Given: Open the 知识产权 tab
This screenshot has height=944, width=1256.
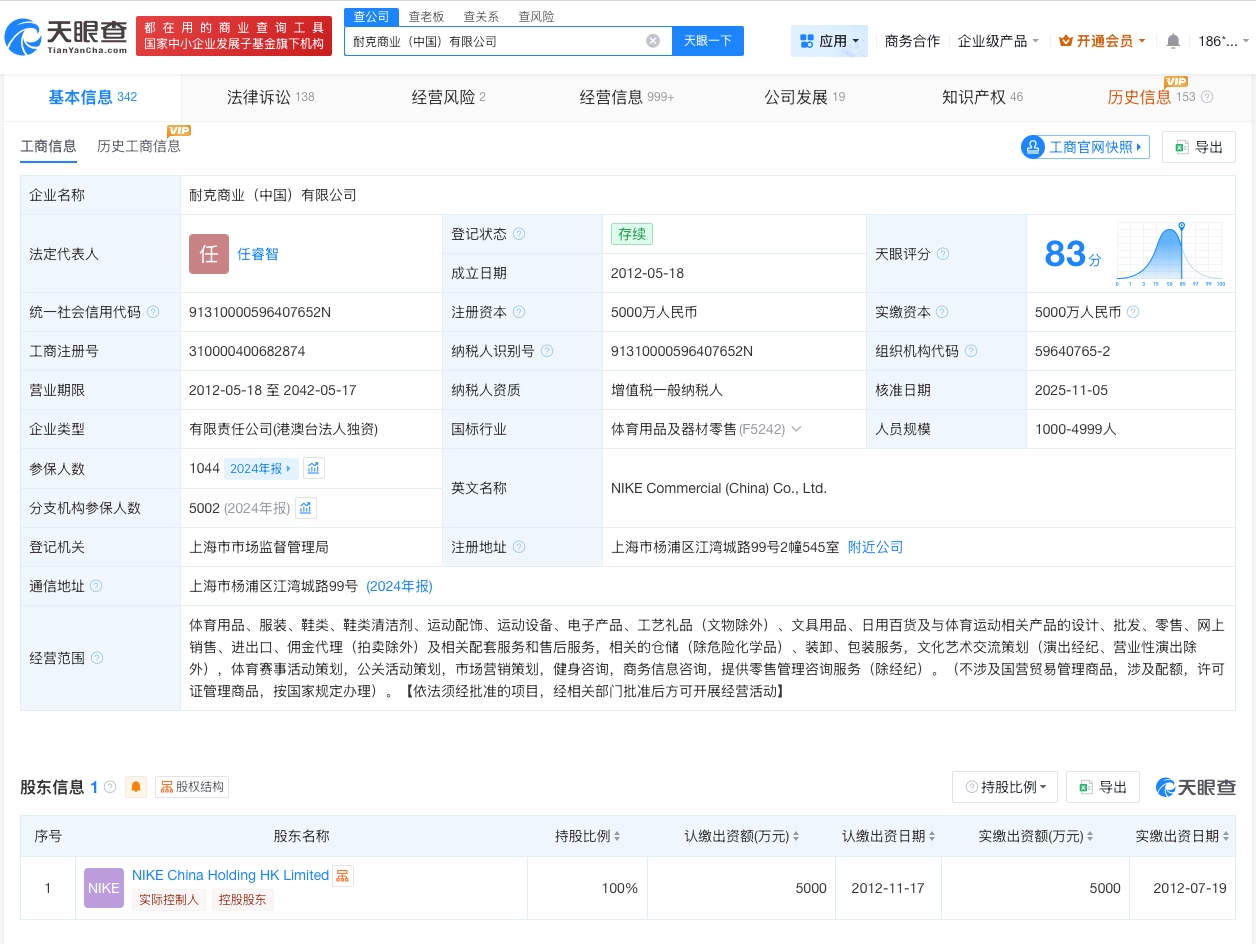Looking at the screenshot, I should (x=983, y=97).
